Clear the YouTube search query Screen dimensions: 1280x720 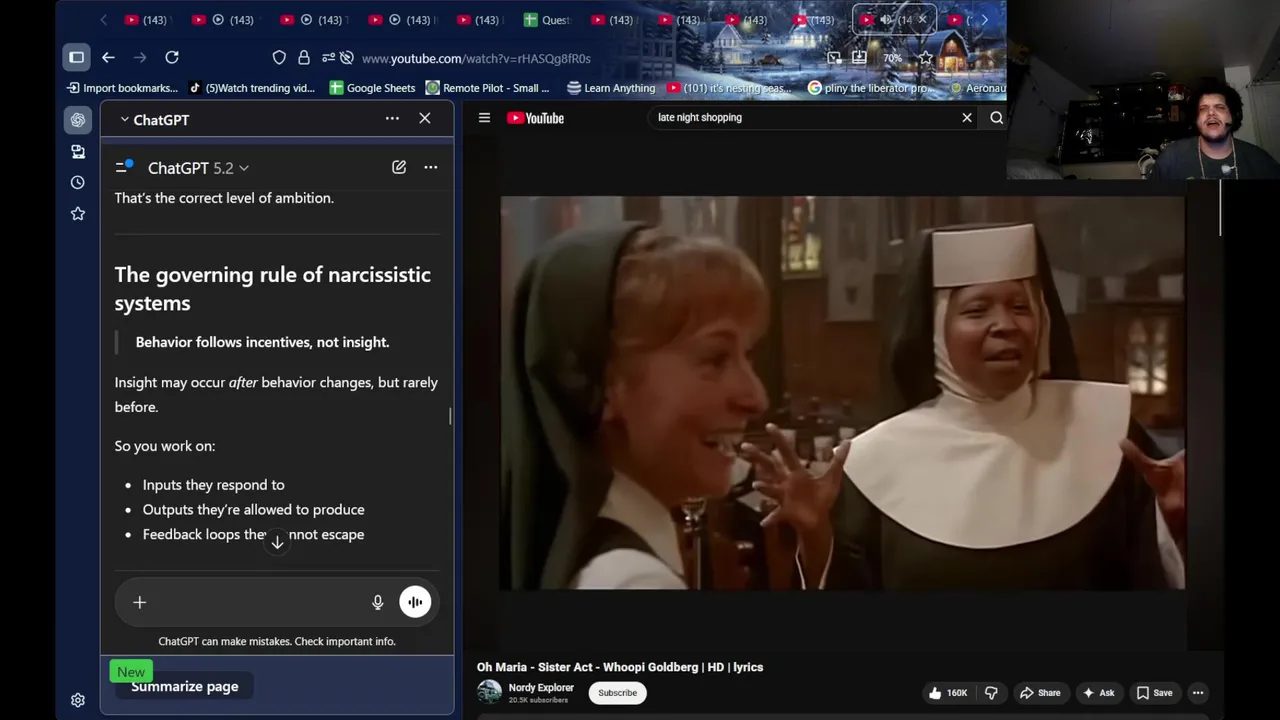pos(967,118)
